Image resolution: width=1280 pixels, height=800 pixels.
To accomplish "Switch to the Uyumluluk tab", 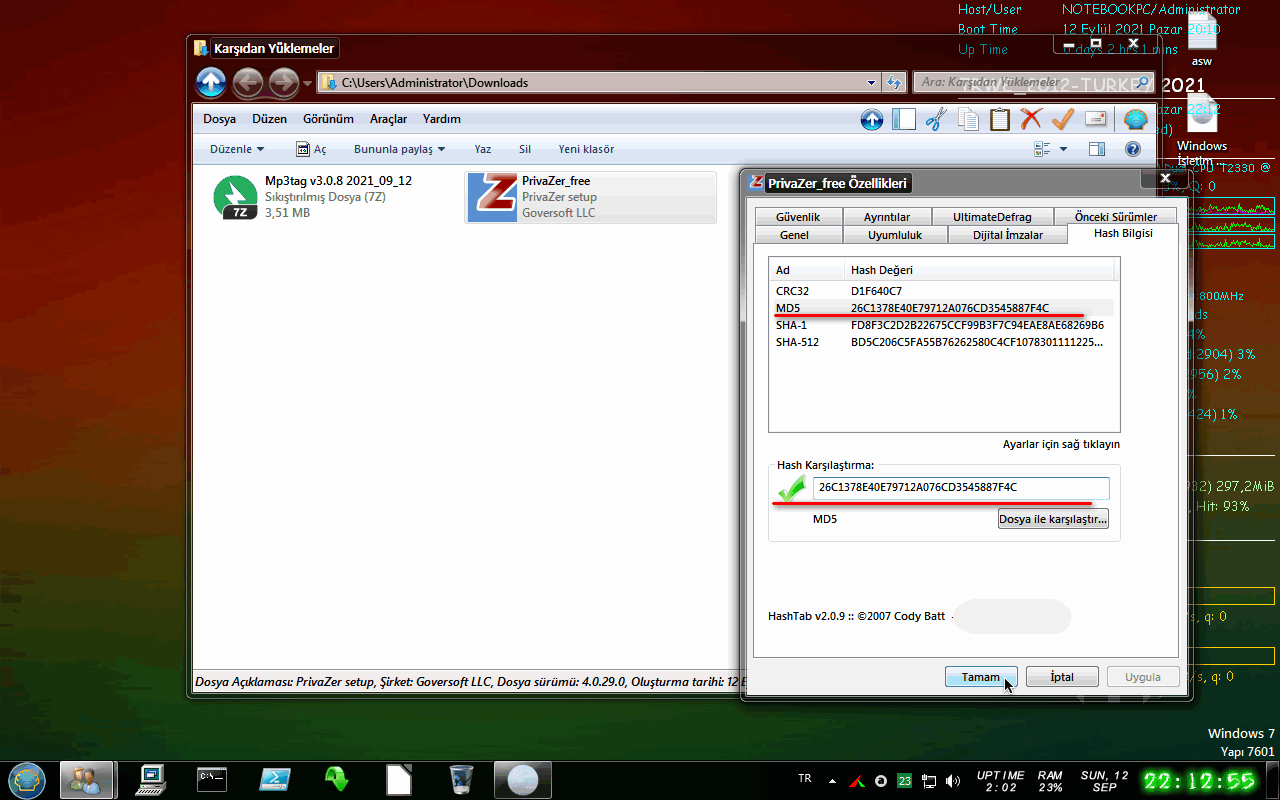I will pos(895,235).
